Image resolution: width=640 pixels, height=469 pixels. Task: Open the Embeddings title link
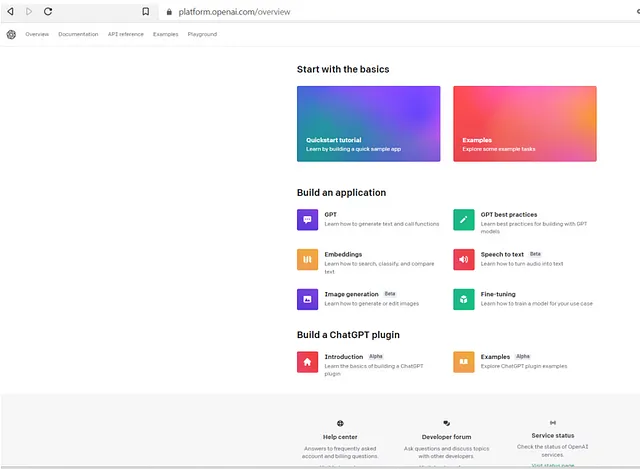tap(343, 254)
